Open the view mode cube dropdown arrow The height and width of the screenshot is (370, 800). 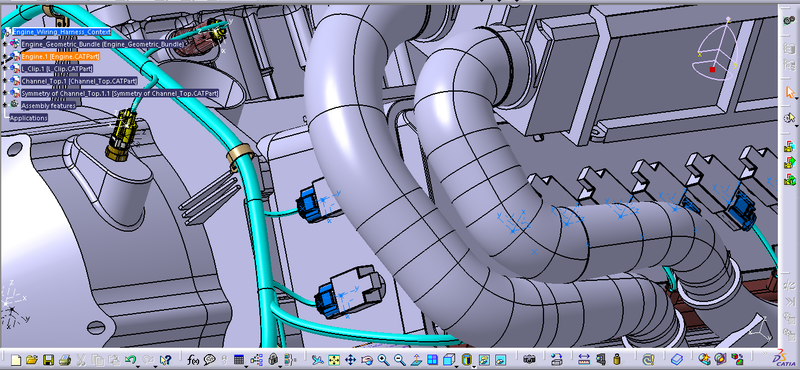click(457, 366)
